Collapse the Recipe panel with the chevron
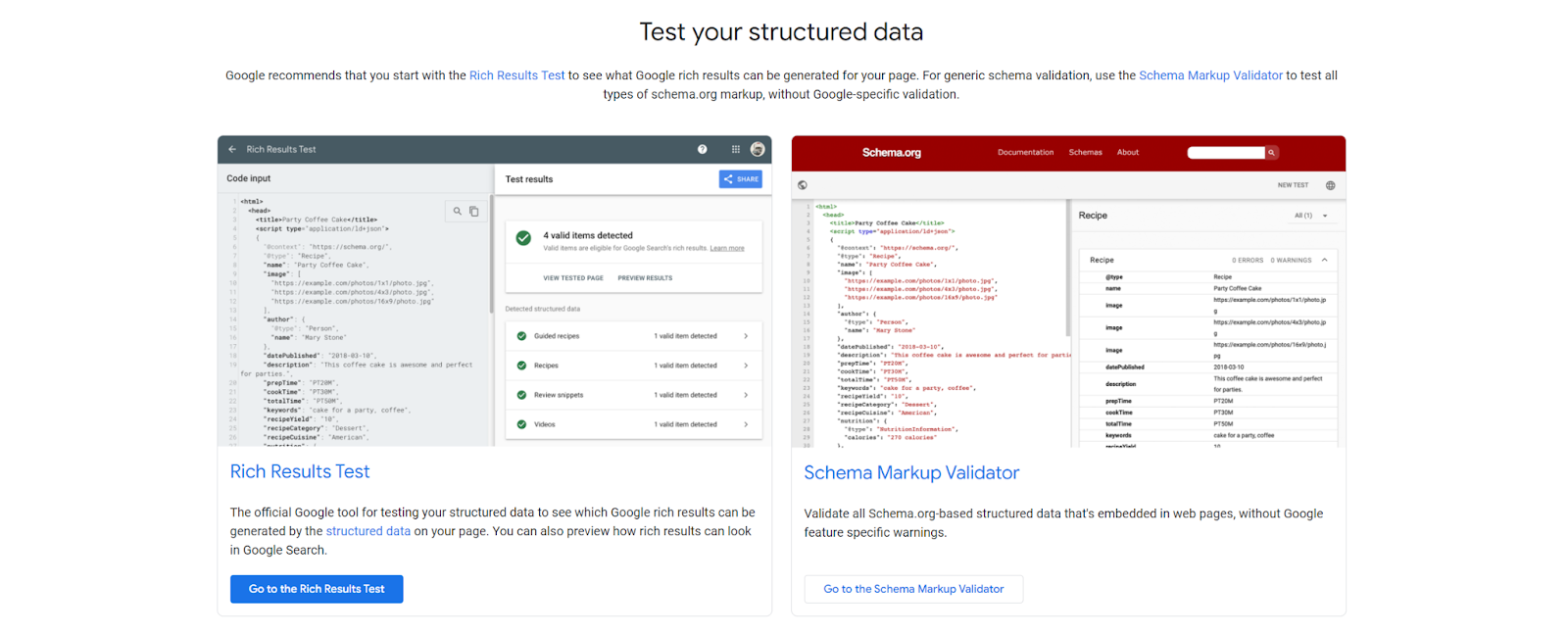 [x=1324, y=261]
